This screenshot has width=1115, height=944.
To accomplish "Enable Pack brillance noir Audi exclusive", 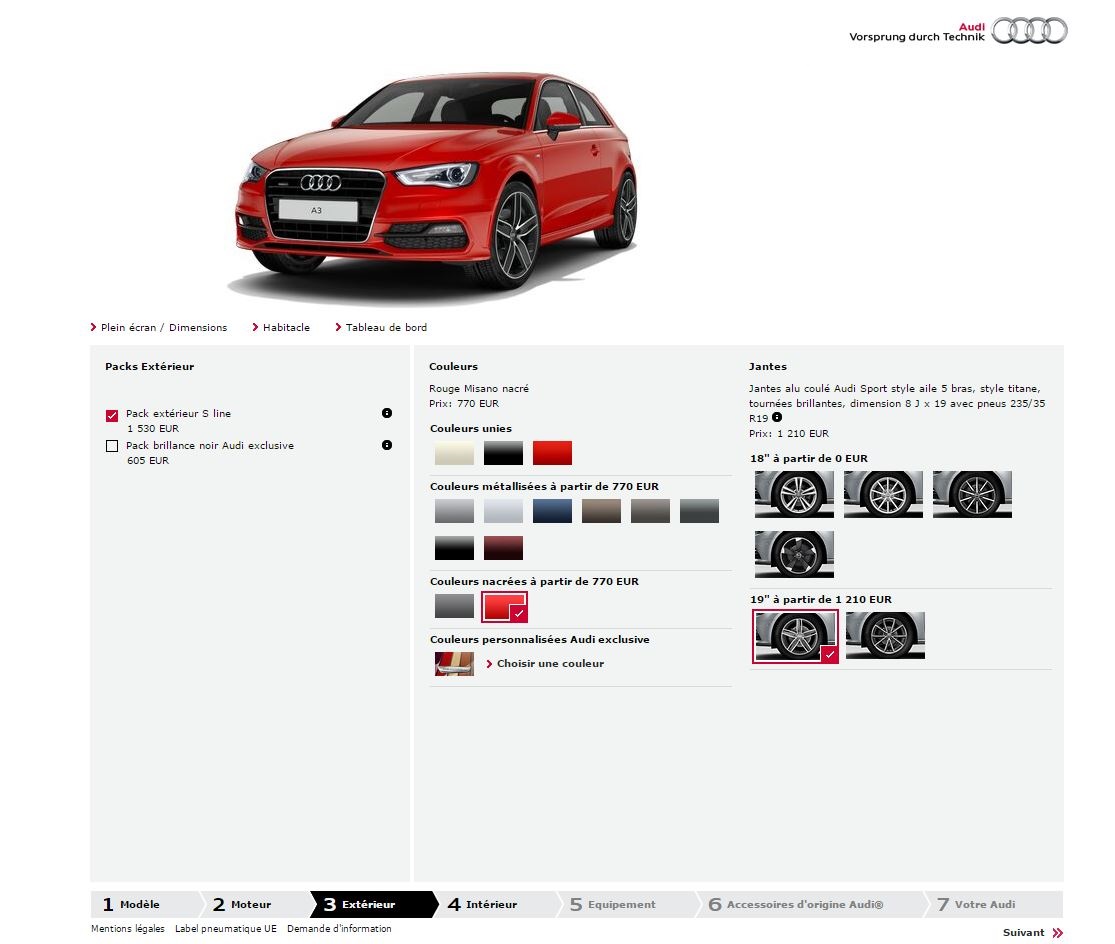I will [112, 446].
